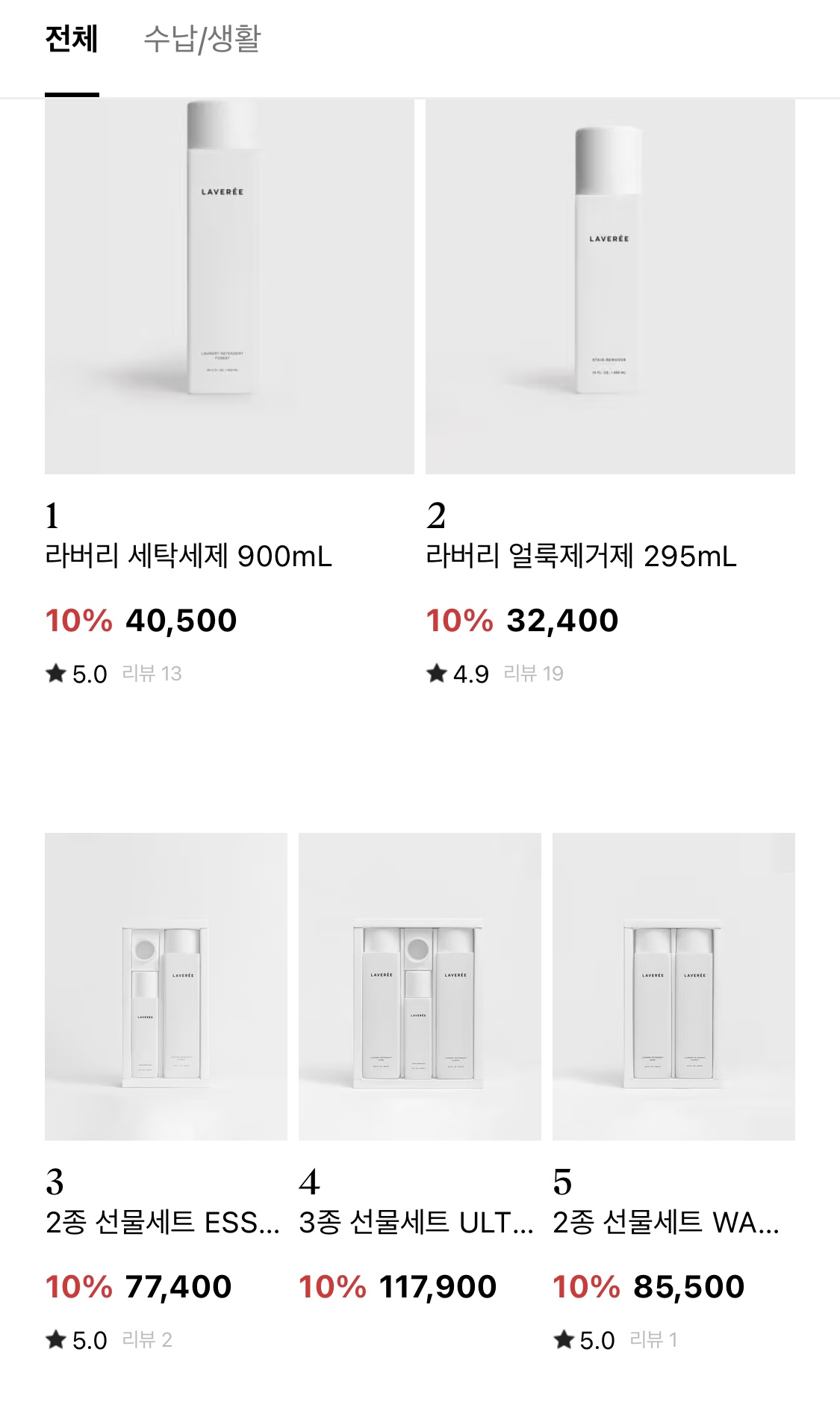Click the star icon beside the 리뷰 2 rating

coord(56,1340)
